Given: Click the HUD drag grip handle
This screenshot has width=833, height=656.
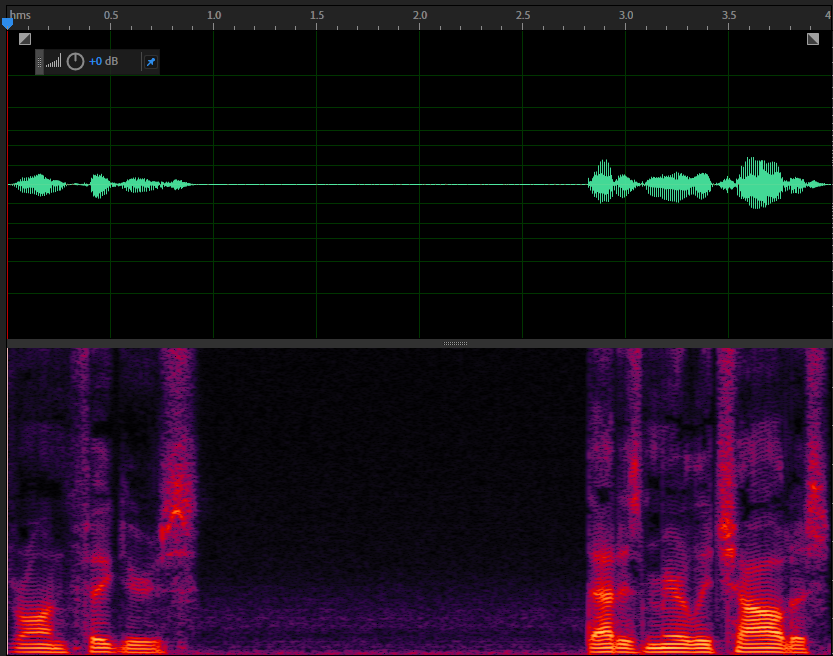Looking at the screenshot, I should pyautogui.click(x=40, y=62).
